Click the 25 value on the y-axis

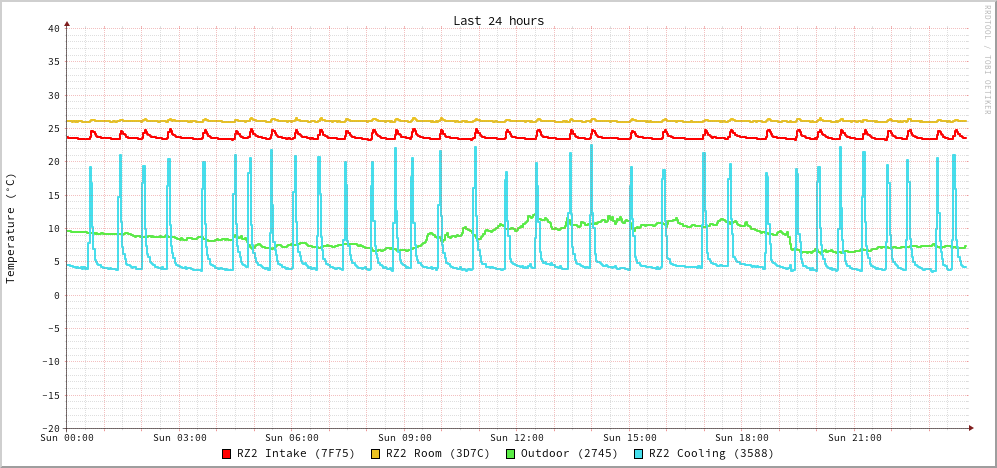point(53,128)
